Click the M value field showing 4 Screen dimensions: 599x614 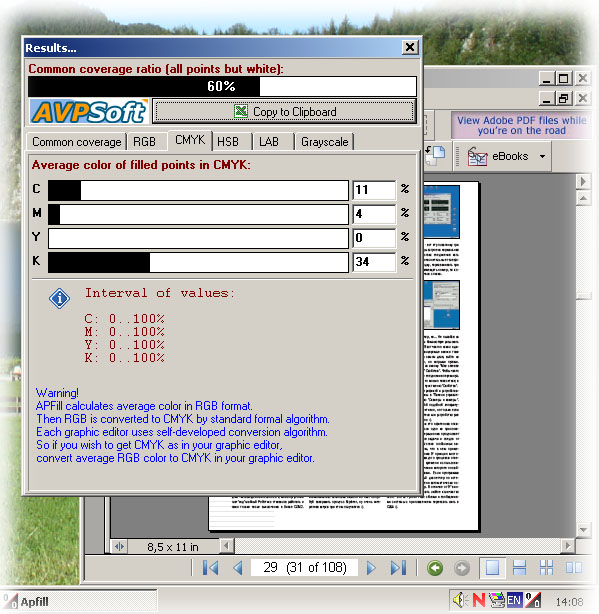(374, 214)
